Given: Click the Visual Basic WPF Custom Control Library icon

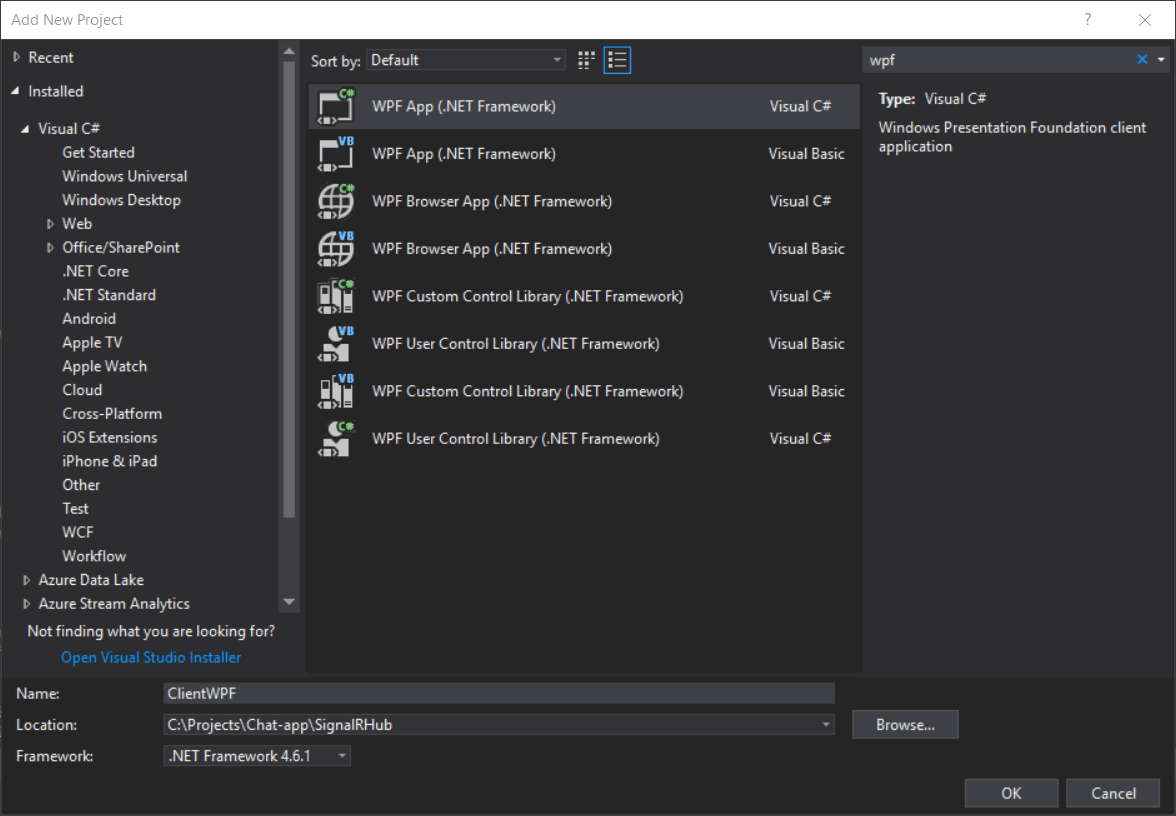Looking at the screenshot, I should 336,392.
